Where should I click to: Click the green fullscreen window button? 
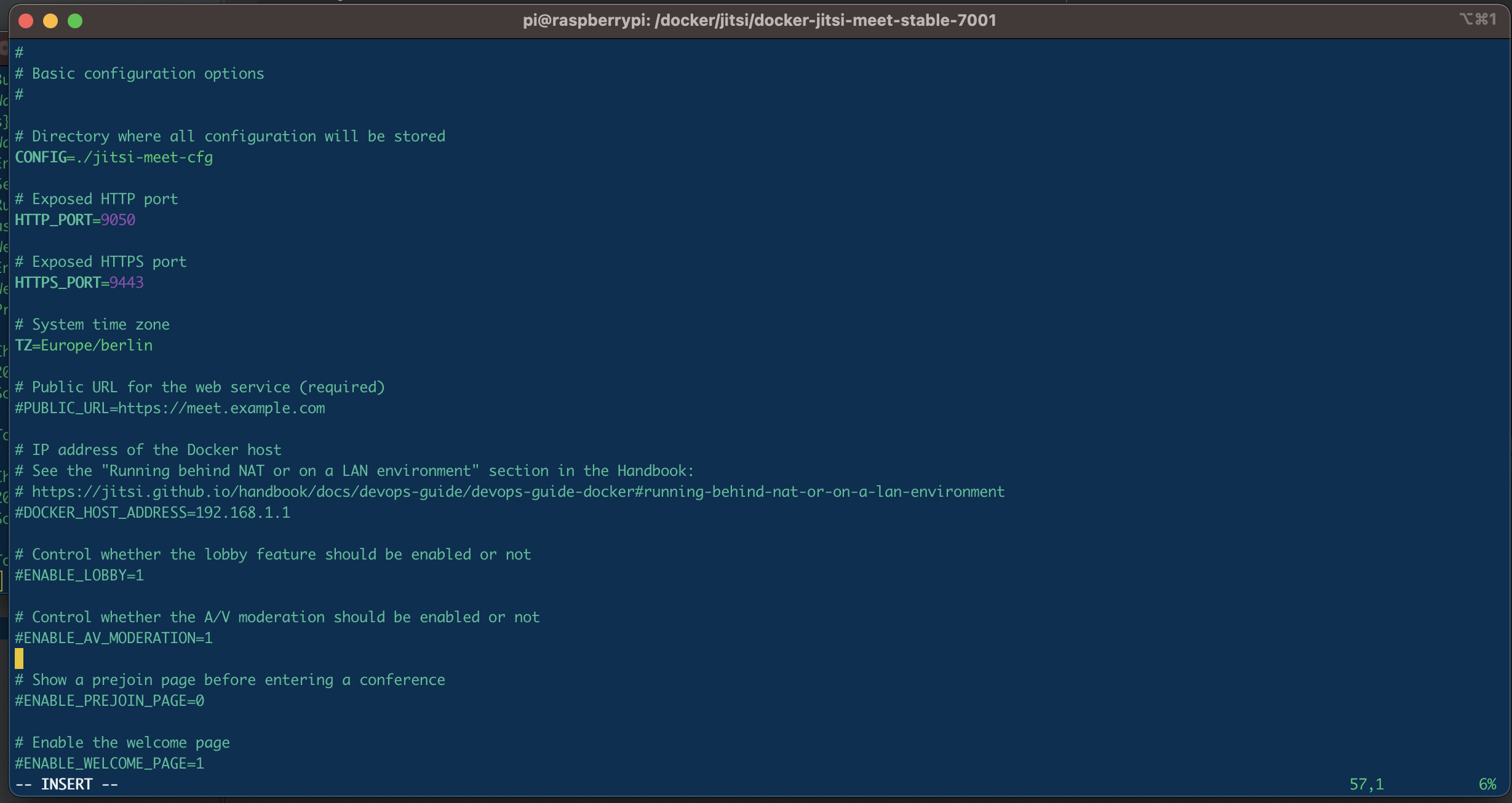click(75, 22)
